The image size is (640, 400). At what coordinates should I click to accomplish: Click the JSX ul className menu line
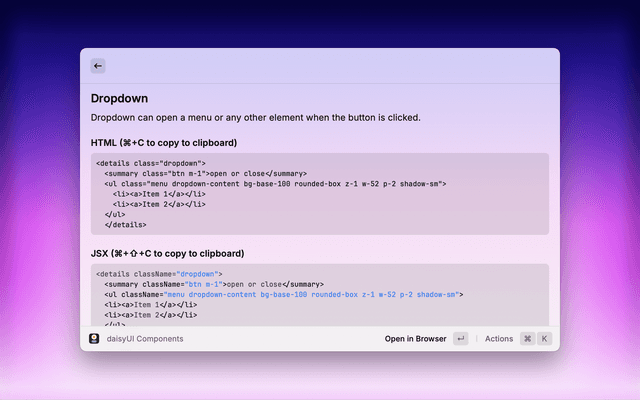282,295
